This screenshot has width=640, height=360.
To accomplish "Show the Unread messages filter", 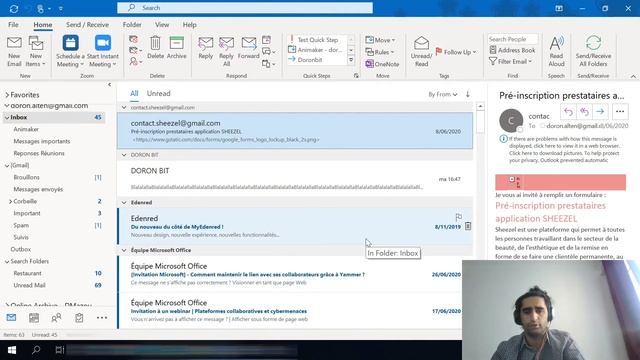I will point(158,93).
